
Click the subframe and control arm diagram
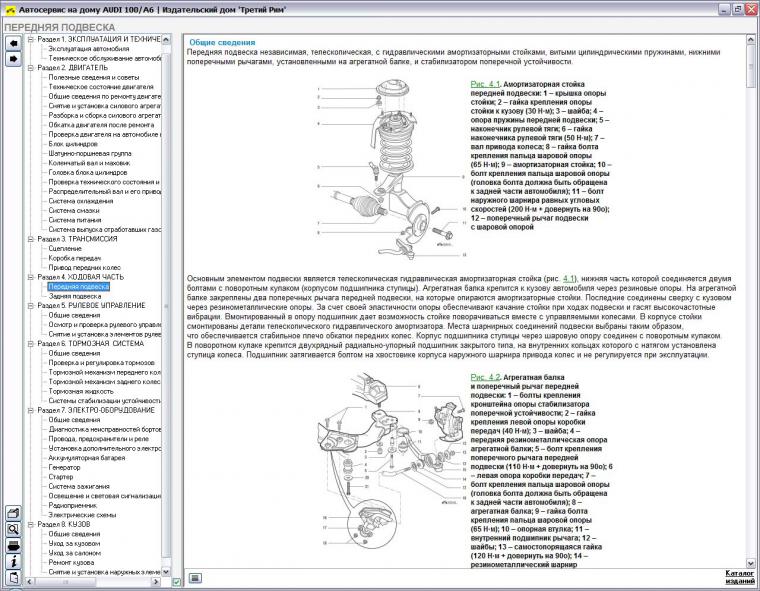pyautogui.click(x=391, y=461)
